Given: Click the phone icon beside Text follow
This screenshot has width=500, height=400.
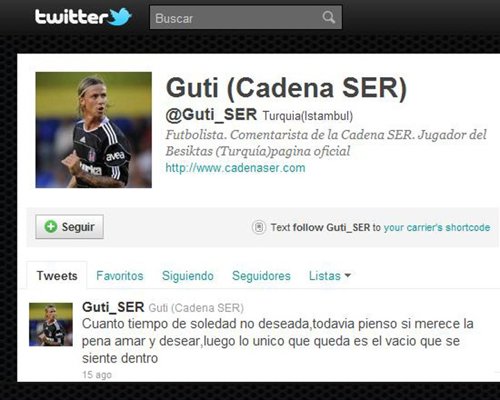Looking at the screenshot, I should (259, 228).
